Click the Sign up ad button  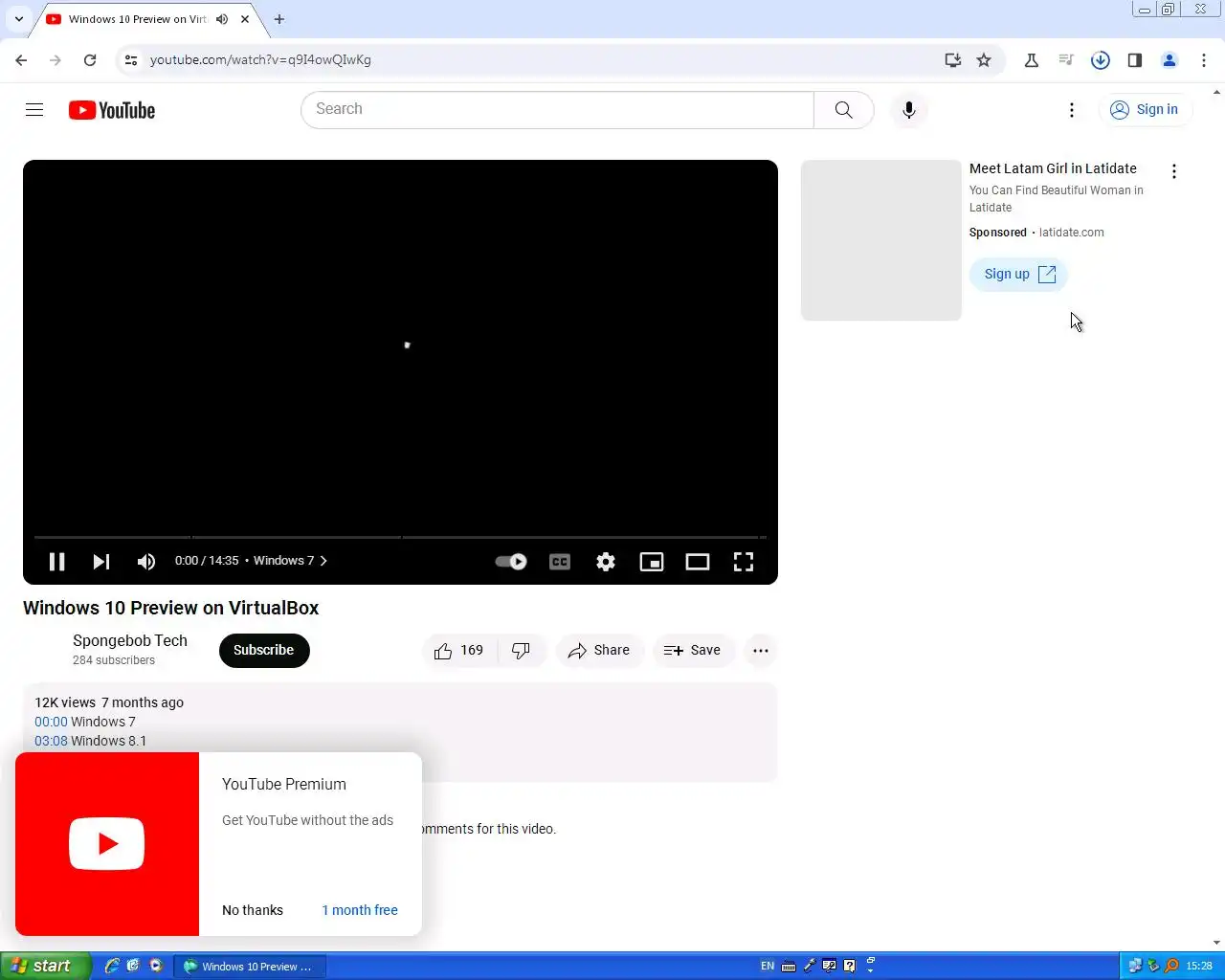1019,275
